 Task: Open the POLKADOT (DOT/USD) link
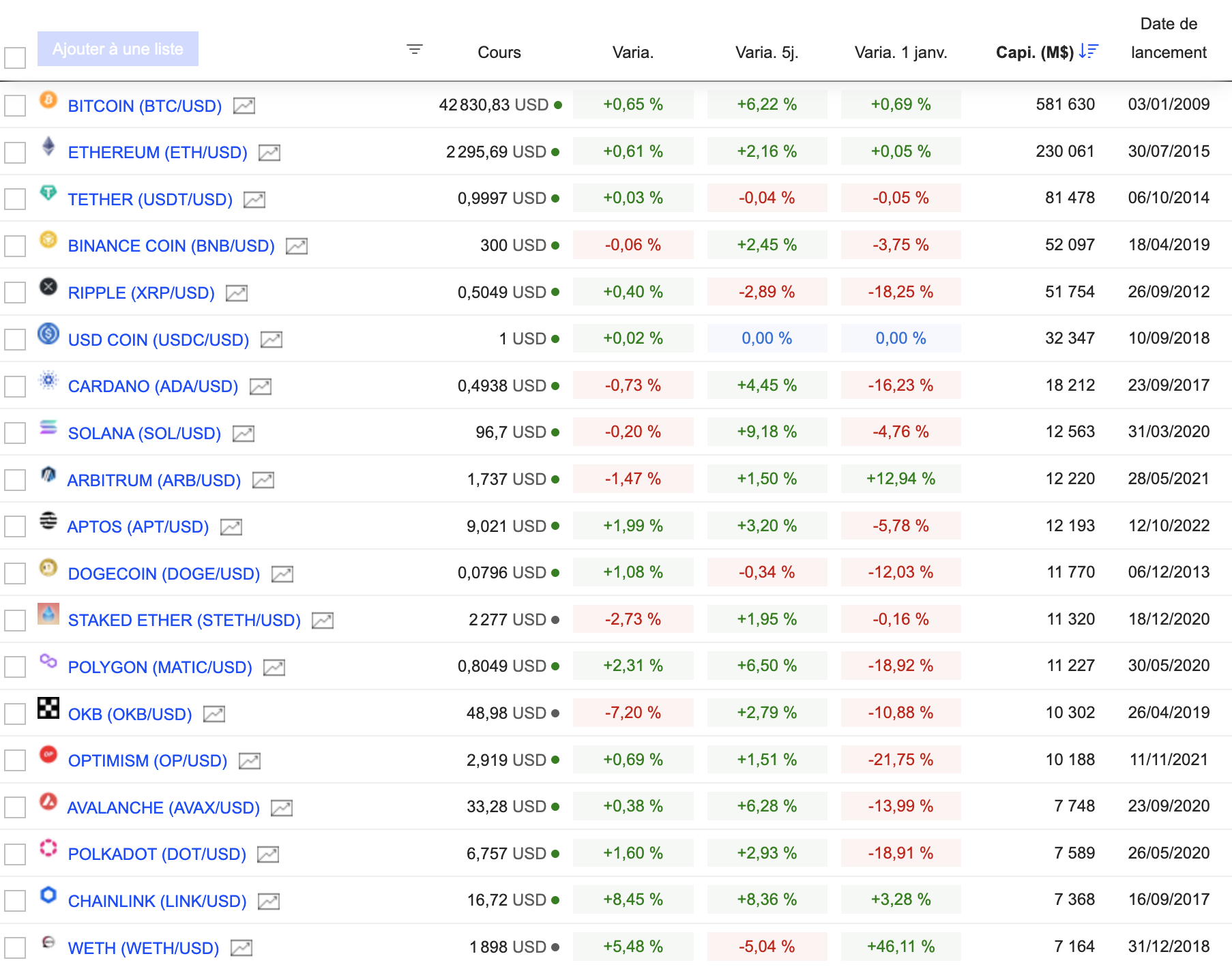click(158, 854)
